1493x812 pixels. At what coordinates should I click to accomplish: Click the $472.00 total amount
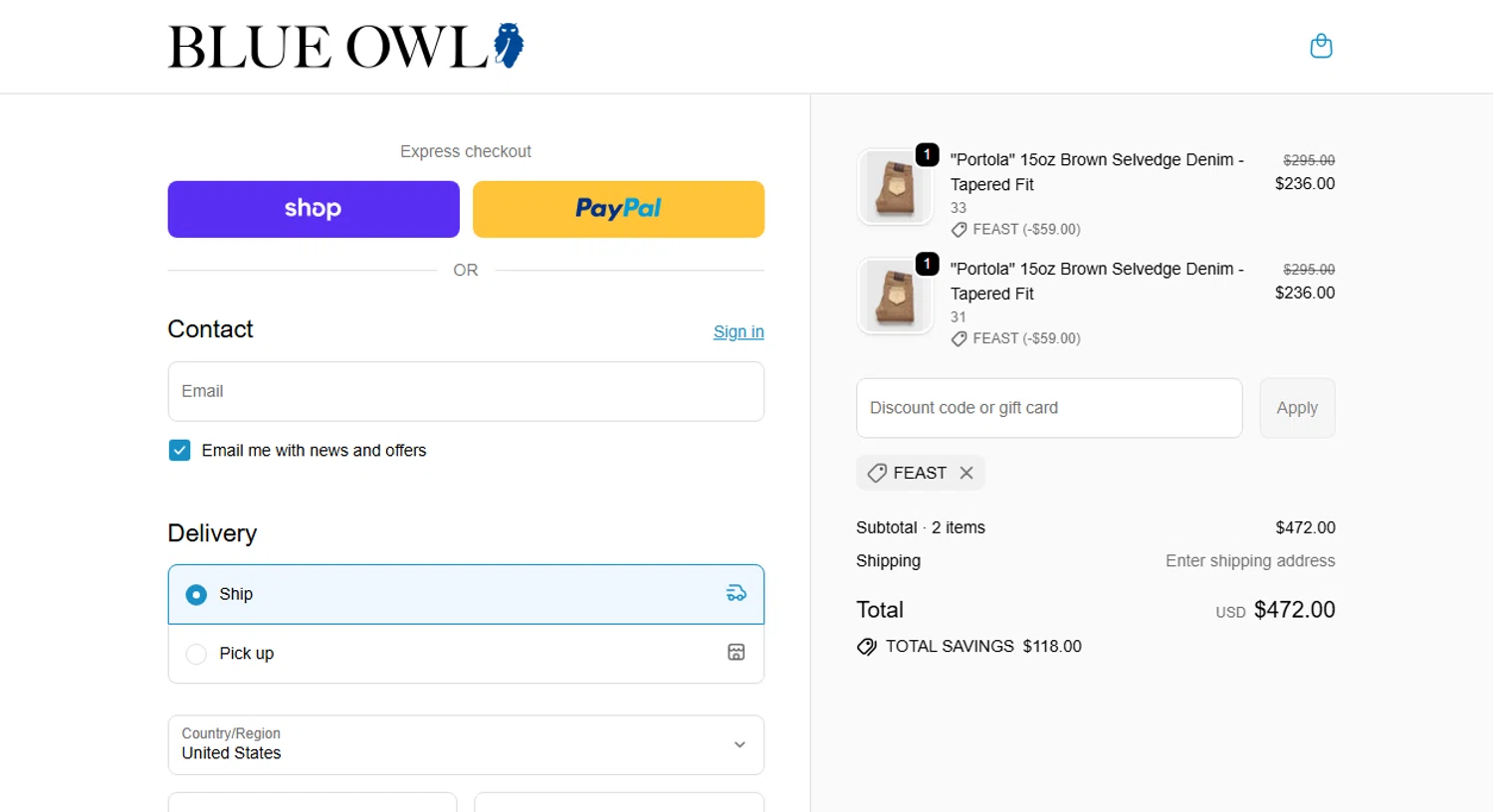(1294, 610)
